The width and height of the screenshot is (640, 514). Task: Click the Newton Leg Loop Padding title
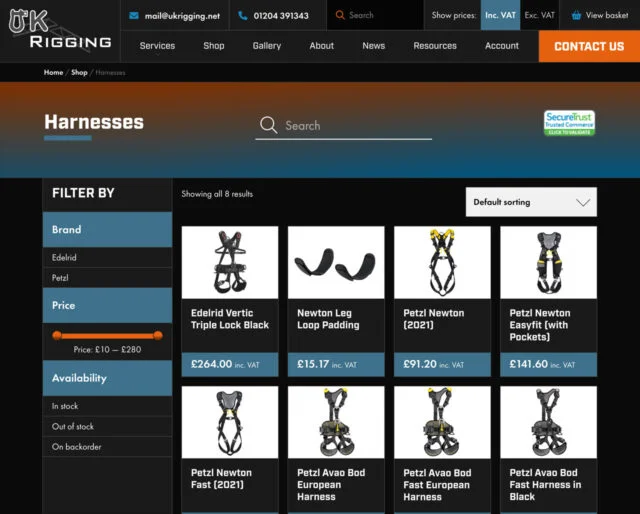click(x=328, y=319)
